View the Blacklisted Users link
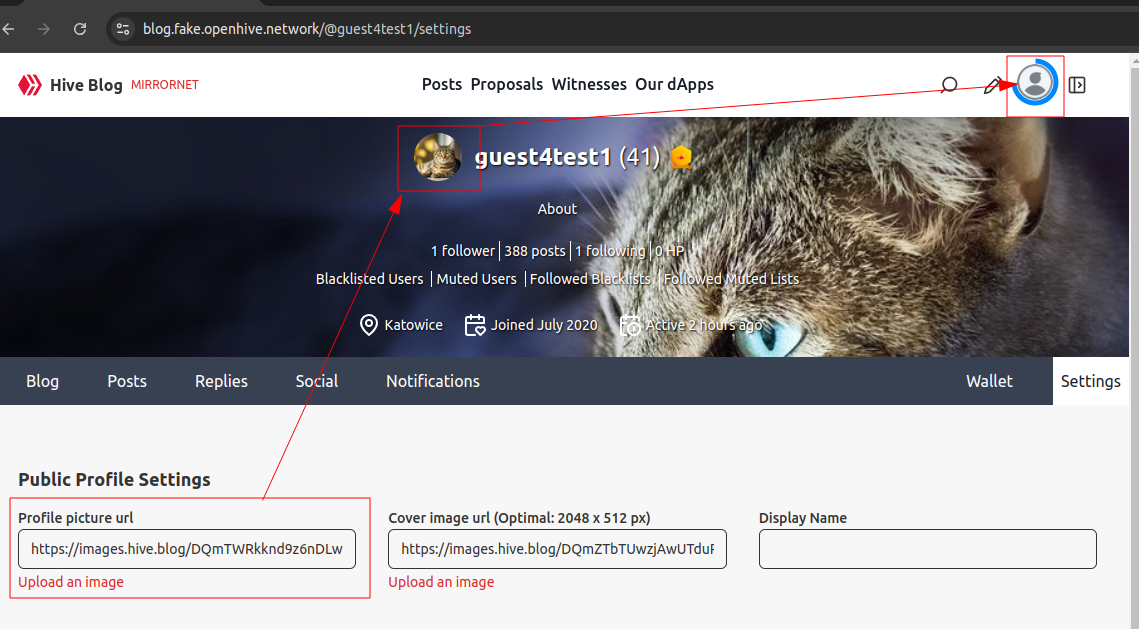The height and width of the screenshot is (629, 1139). (x=370, y=279)
